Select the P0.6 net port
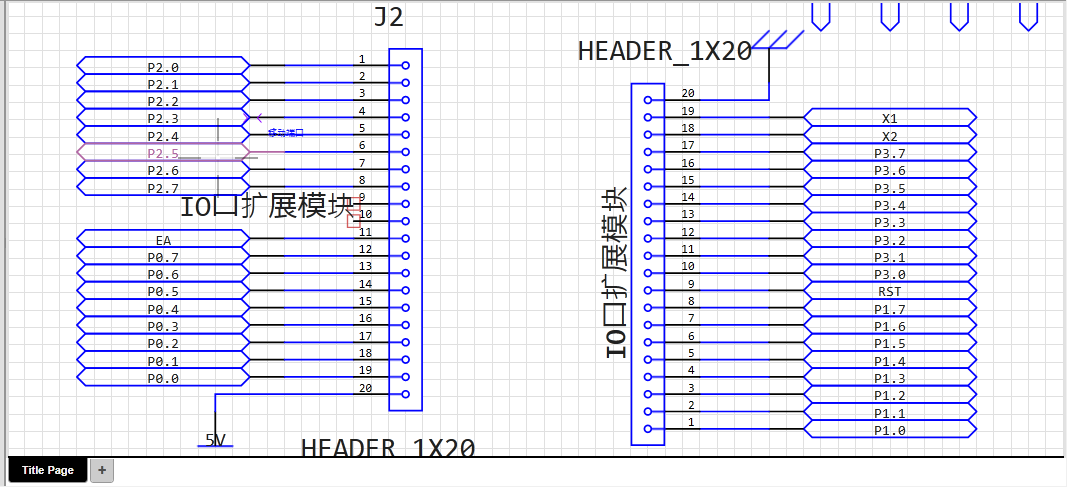The image size is (1067, 487). click(163, 273)
